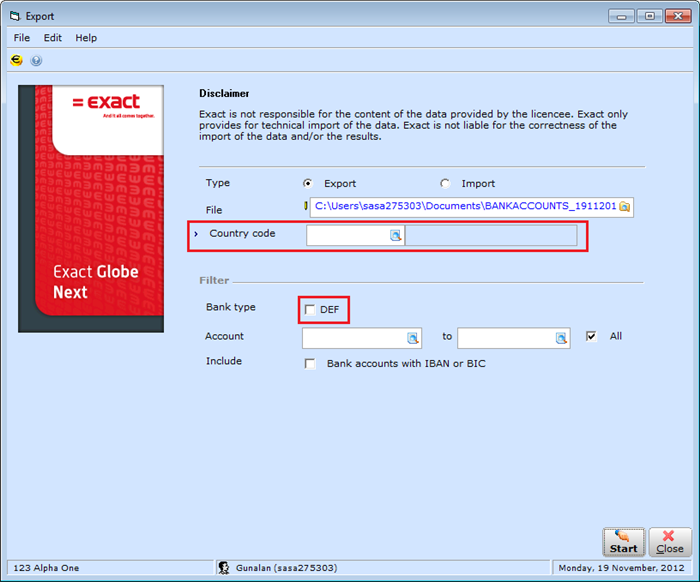This screenshot has height=582, width=700.
Task: Click the Export window title icon
Action: pos(14,16)
